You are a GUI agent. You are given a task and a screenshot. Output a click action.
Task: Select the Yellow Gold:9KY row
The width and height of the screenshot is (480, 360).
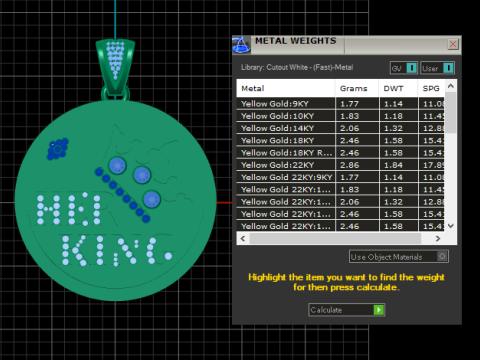click(x=340, y=104)
